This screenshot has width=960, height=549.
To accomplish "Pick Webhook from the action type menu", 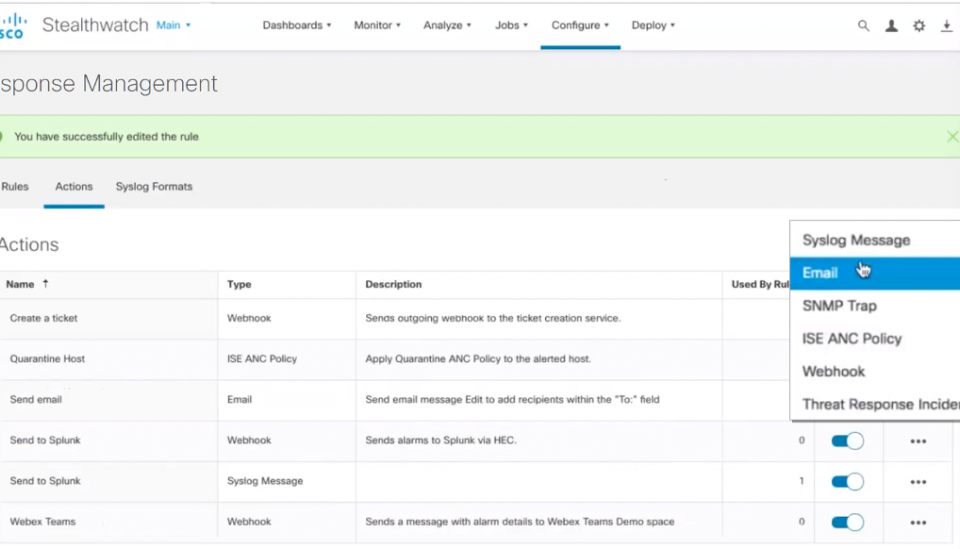I will pyautogui.click(x=875, y=372).
